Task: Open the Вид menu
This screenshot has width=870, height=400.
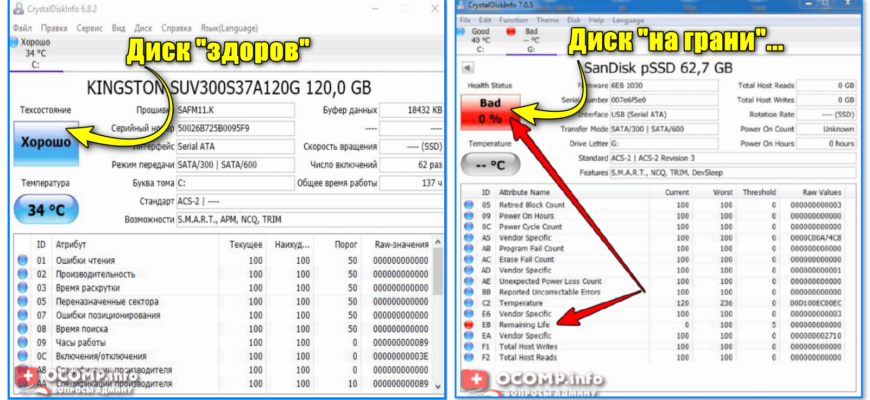Action: (x=118, y=28)
